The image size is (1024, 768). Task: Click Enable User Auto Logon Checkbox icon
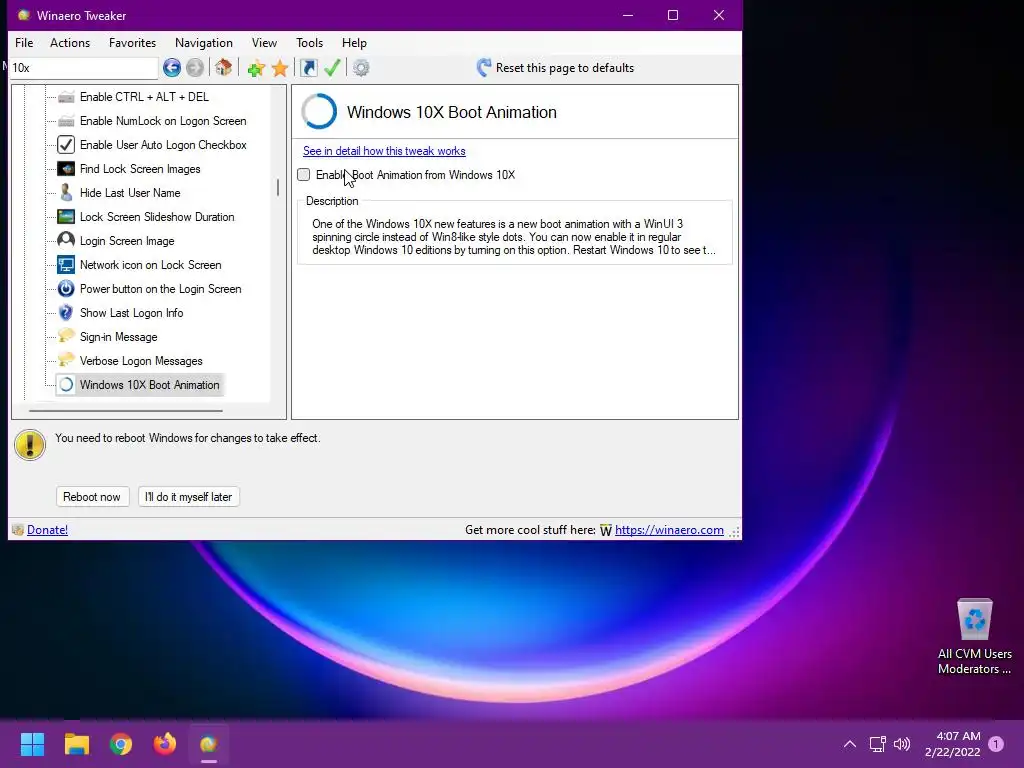coord(66,144)
